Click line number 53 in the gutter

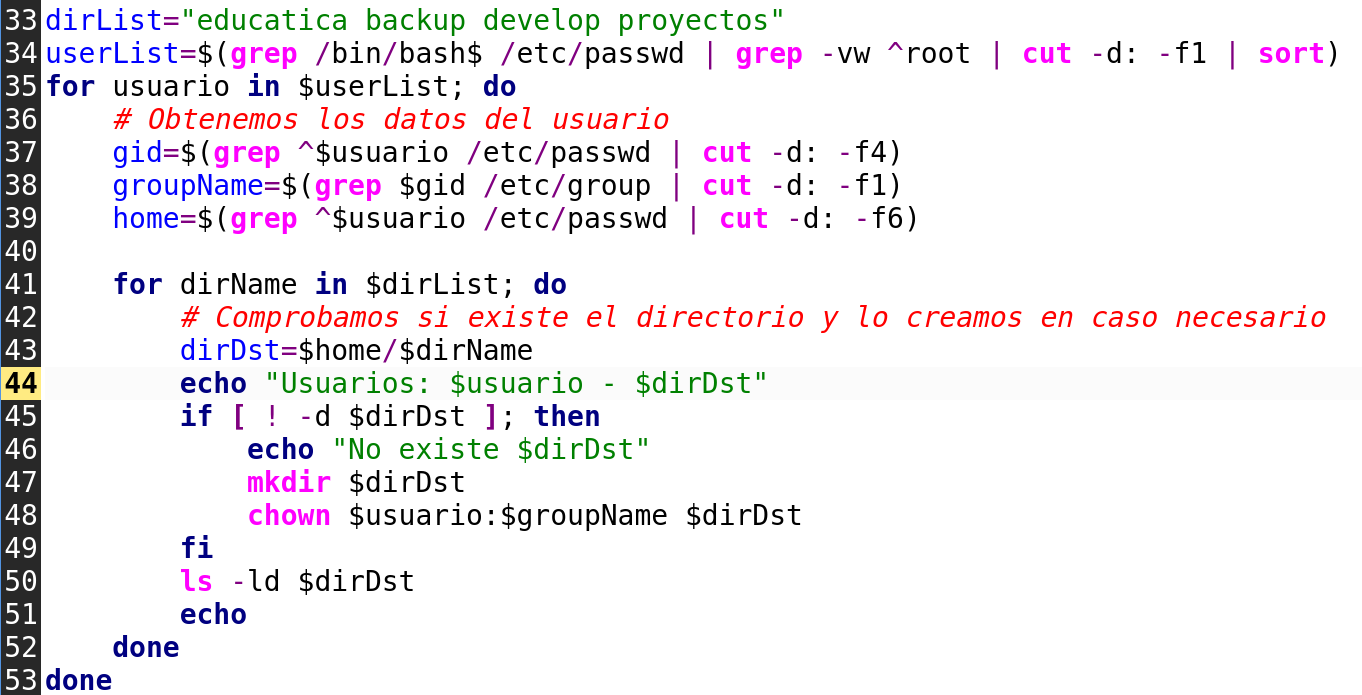click(20, 680)
